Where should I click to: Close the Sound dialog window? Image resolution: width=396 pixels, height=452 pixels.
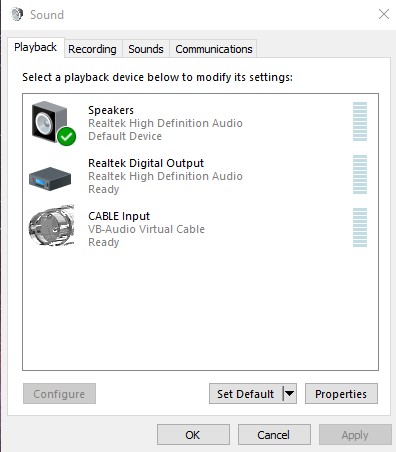pyautogui.click(x=384, y=14)
